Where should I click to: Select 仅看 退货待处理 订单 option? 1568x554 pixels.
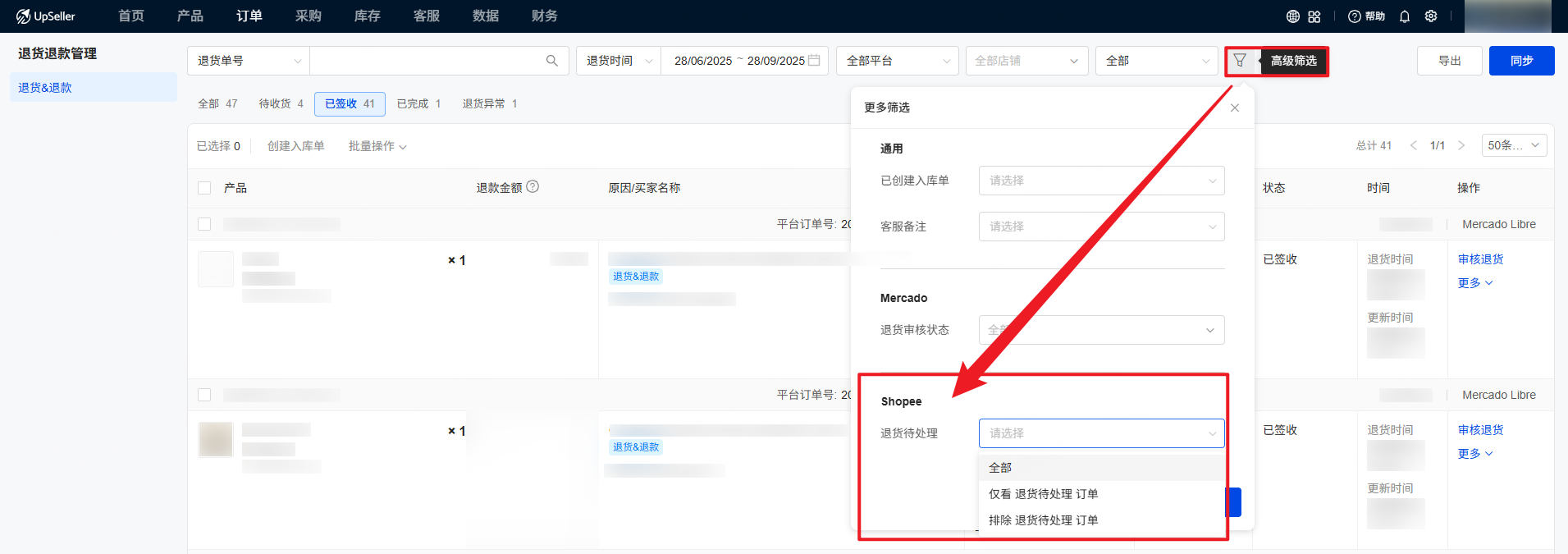coord(1043,494)
